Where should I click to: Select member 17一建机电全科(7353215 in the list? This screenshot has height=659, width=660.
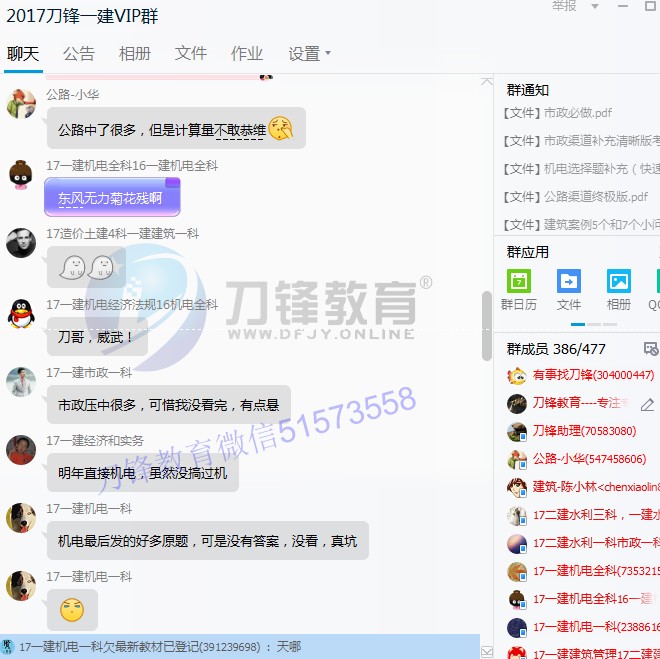596,571
